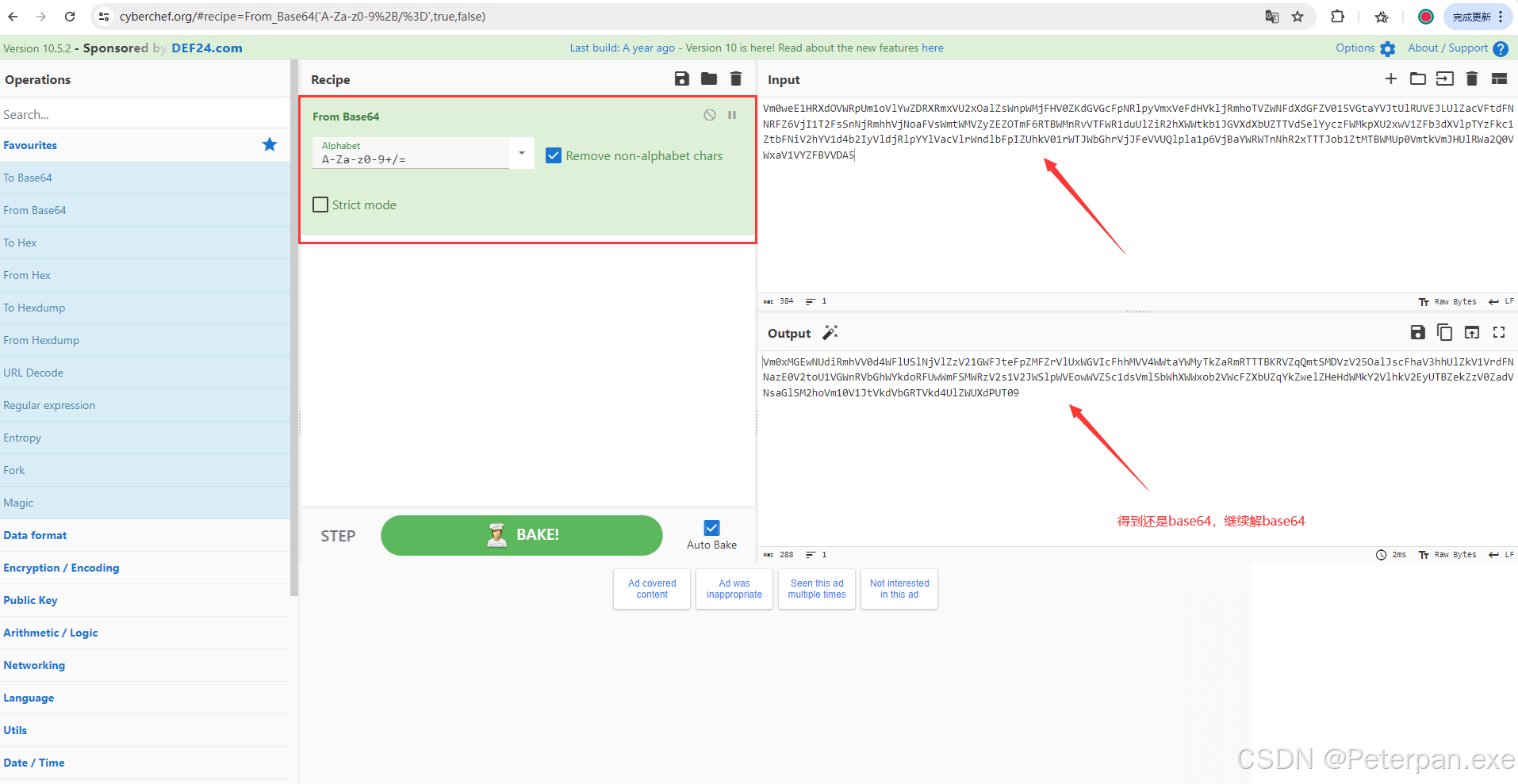Expand the Data format category
This screenshot has width=1518, height=784.
[x=144, y=535]
